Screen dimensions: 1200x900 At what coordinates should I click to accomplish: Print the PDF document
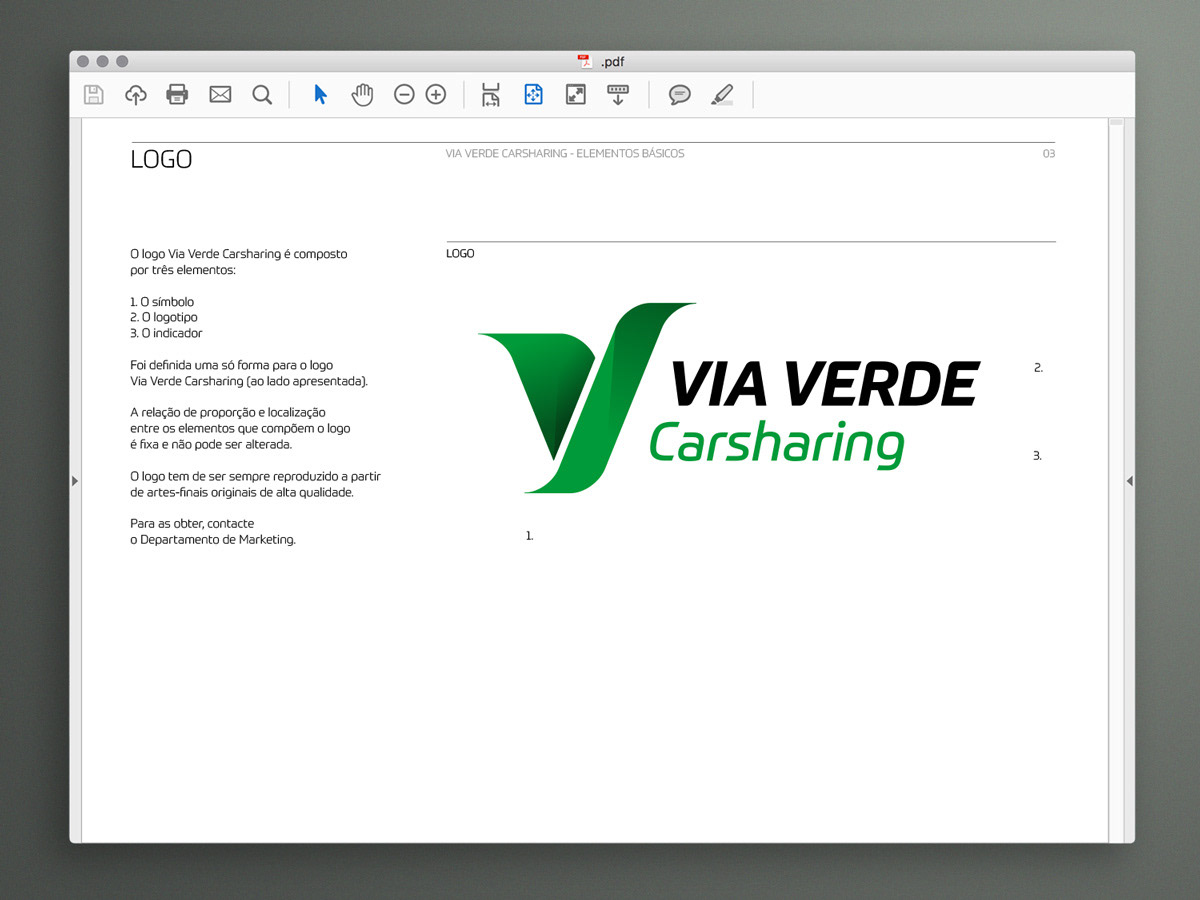pyautogui.click(x=177, y=95)
